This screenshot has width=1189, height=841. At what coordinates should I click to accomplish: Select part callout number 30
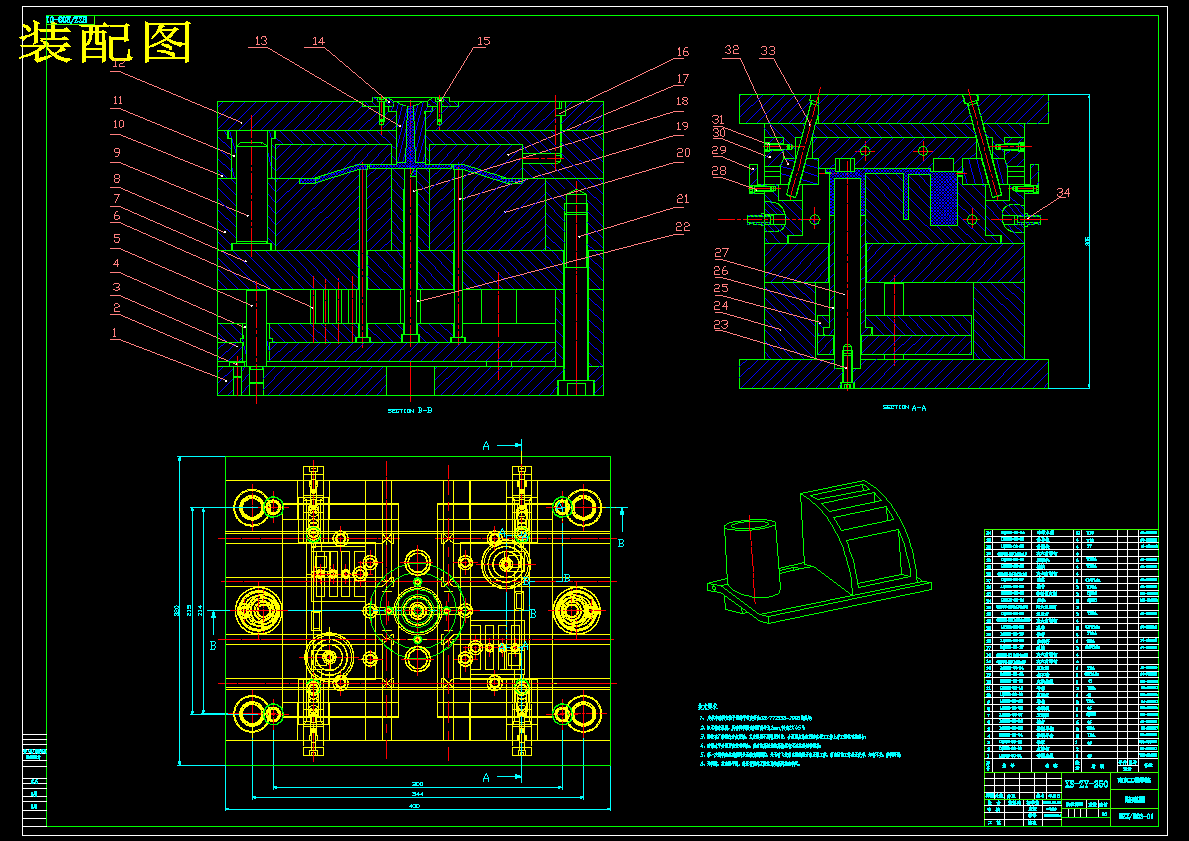[x=718, y=133]
